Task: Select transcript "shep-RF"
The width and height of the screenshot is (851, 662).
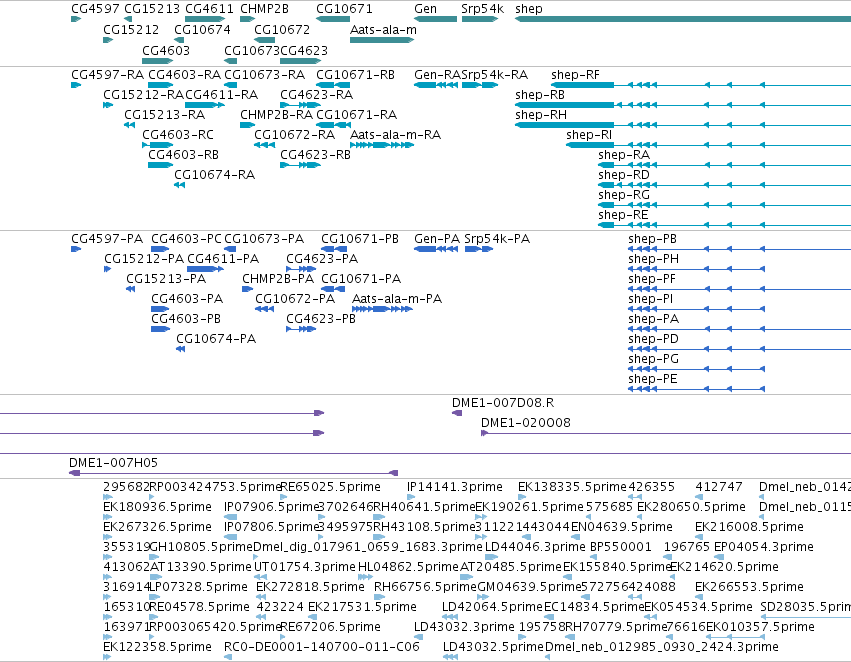Action: (x=575, y=75)
